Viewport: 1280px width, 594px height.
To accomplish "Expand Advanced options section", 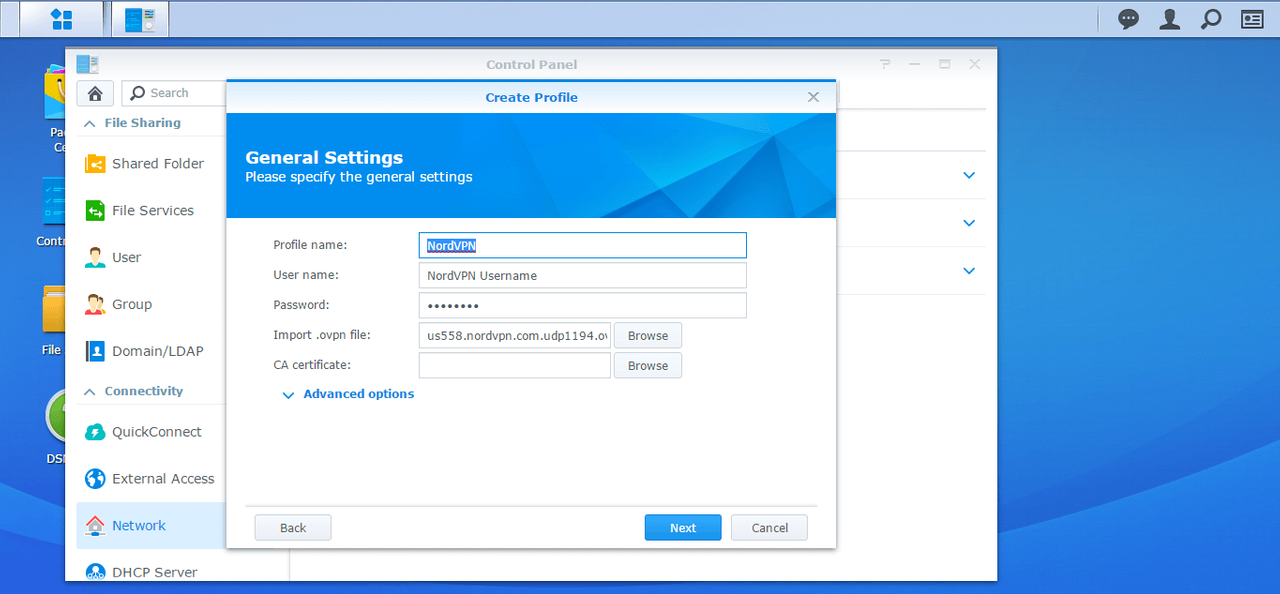I will (x=348, y=394).
